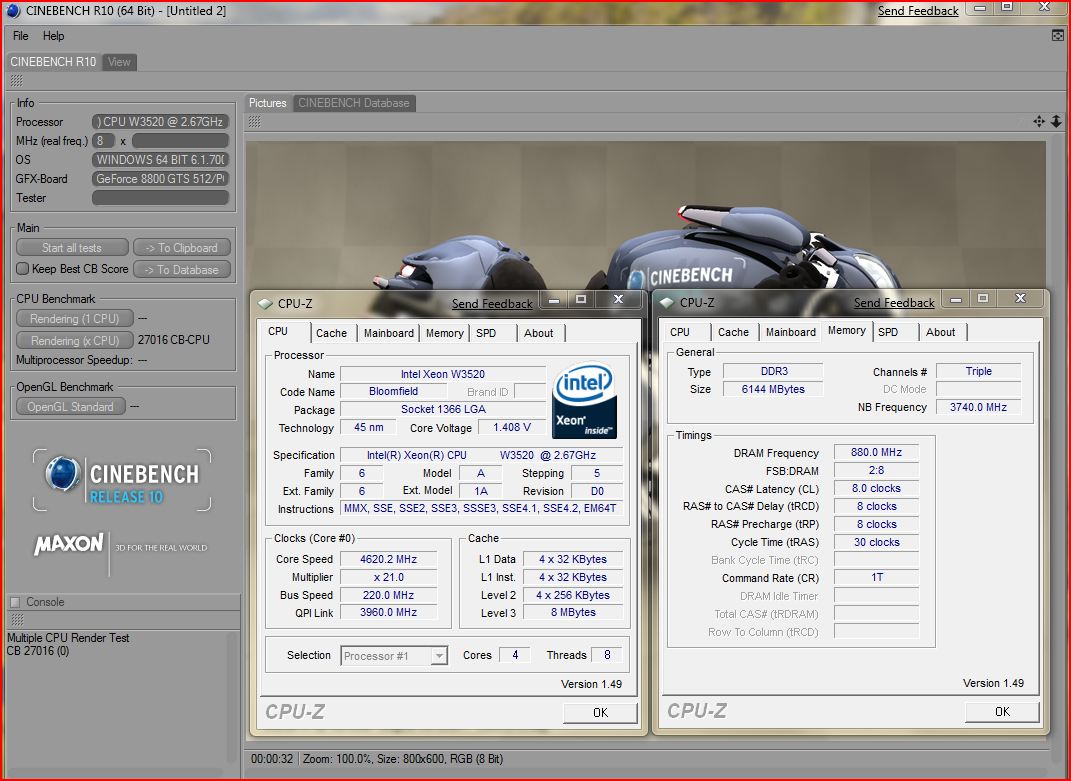Click OK in left CPU-Z window

click(x=600, y=713)
